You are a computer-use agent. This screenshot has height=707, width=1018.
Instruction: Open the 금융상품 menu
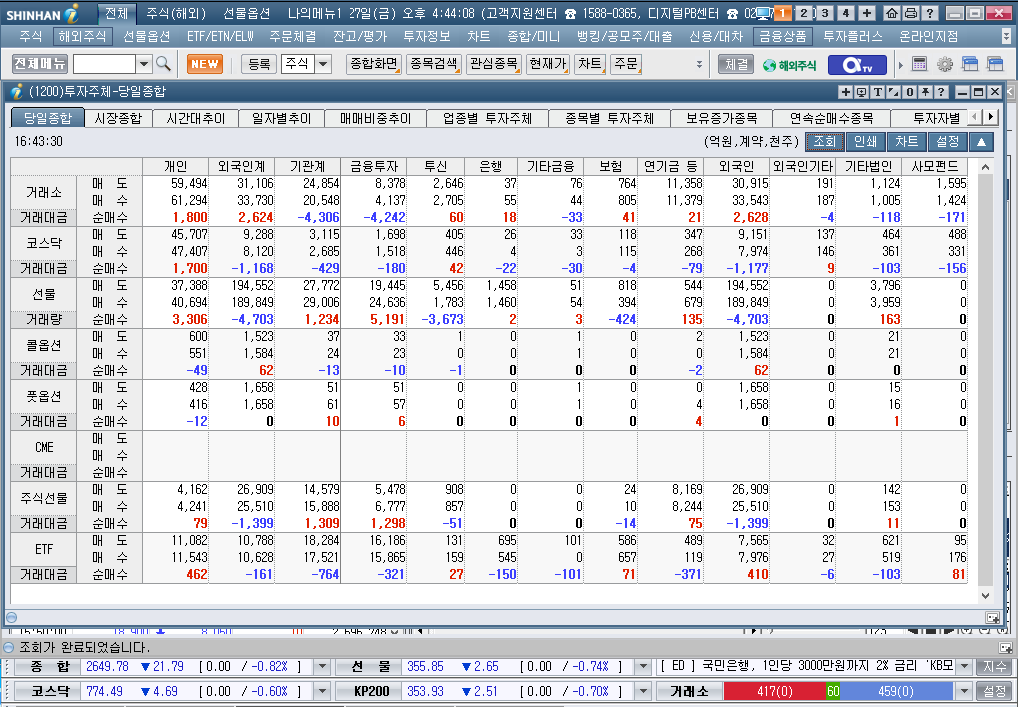click(782, 36)
